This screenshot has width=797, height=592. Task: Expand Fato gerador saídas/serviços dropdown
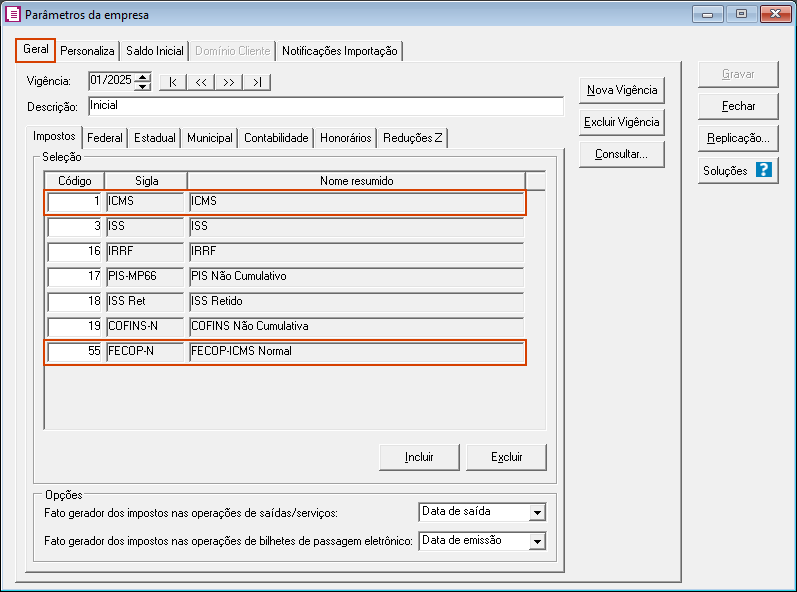coord(537,513)
